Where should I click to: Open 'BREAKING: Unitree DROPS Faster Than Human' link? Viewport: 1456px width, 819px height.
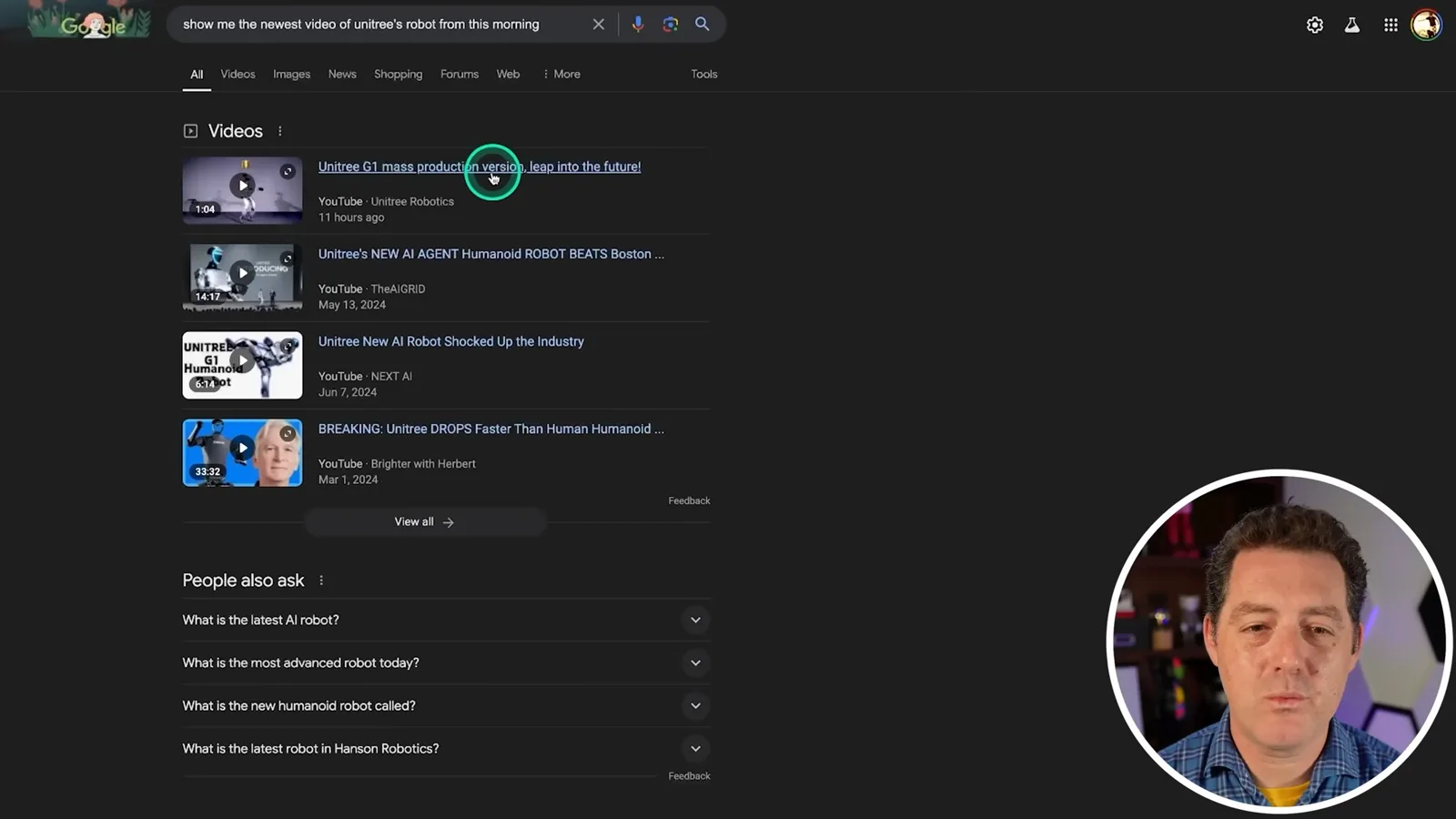tap(491, 429)
